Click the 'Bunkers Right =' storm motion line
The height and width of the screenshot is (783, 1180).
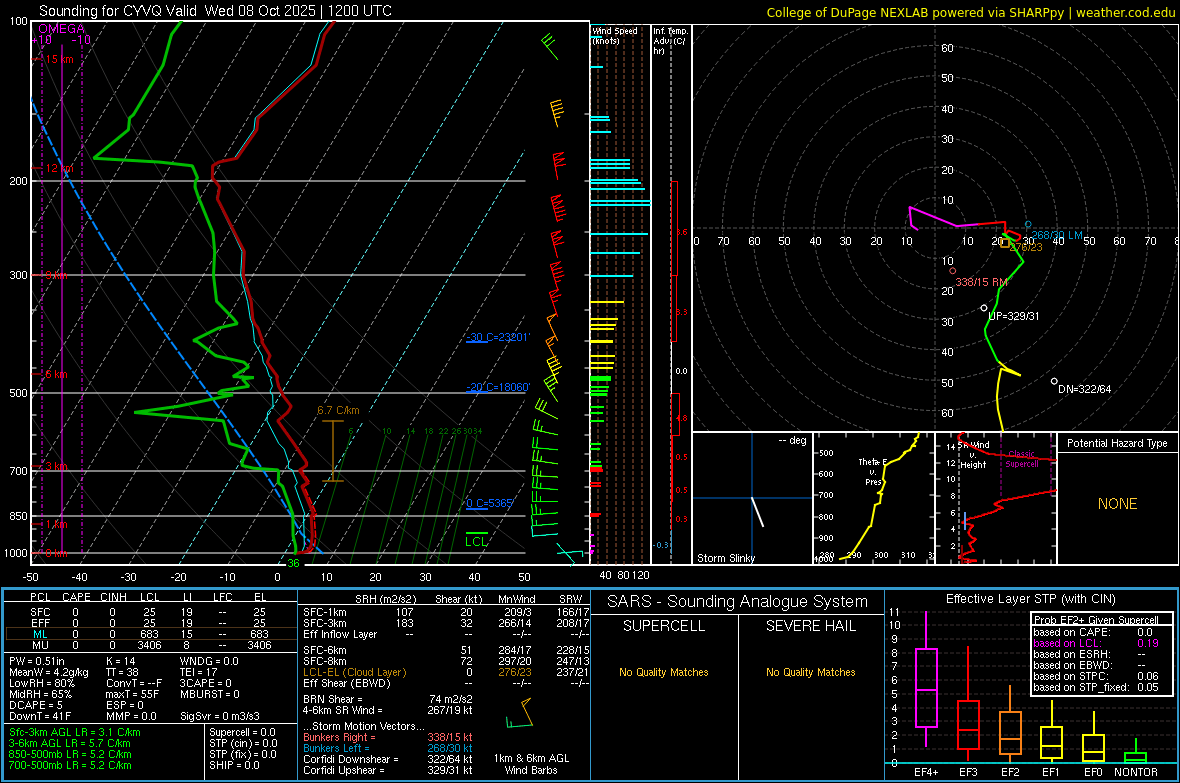pos(388,737)
